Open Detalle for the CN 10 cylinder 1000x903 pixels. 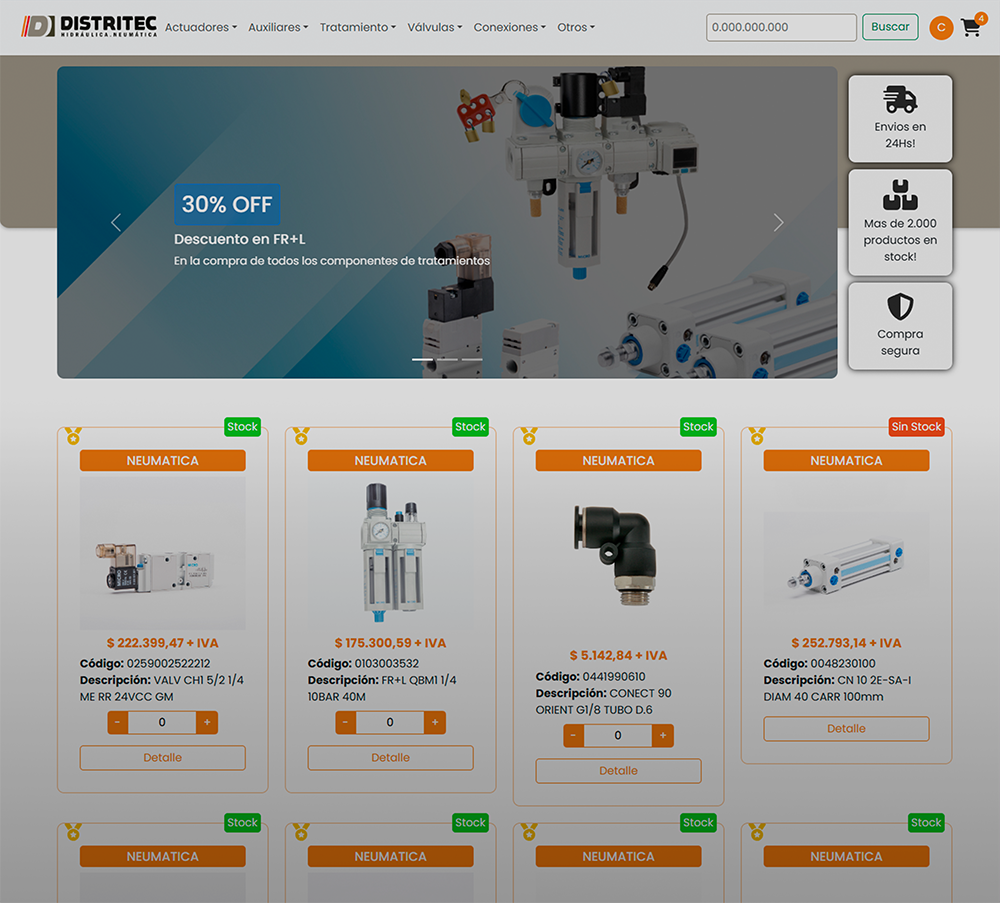coord(846,729)
